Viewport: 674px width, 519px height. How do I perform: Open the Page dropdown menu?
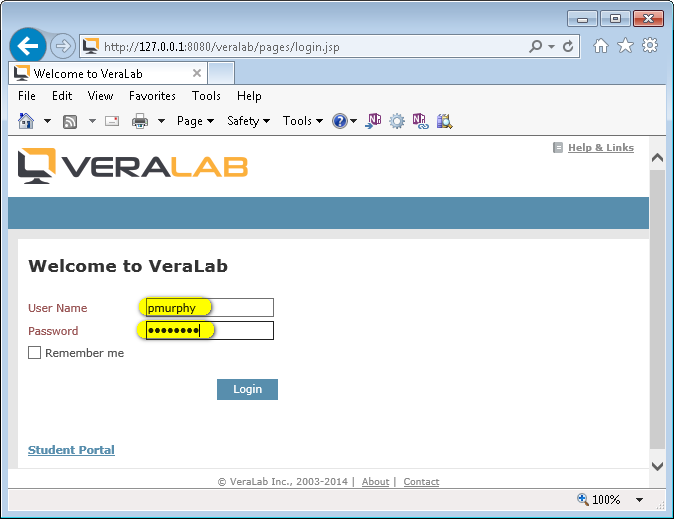[196, 121]
